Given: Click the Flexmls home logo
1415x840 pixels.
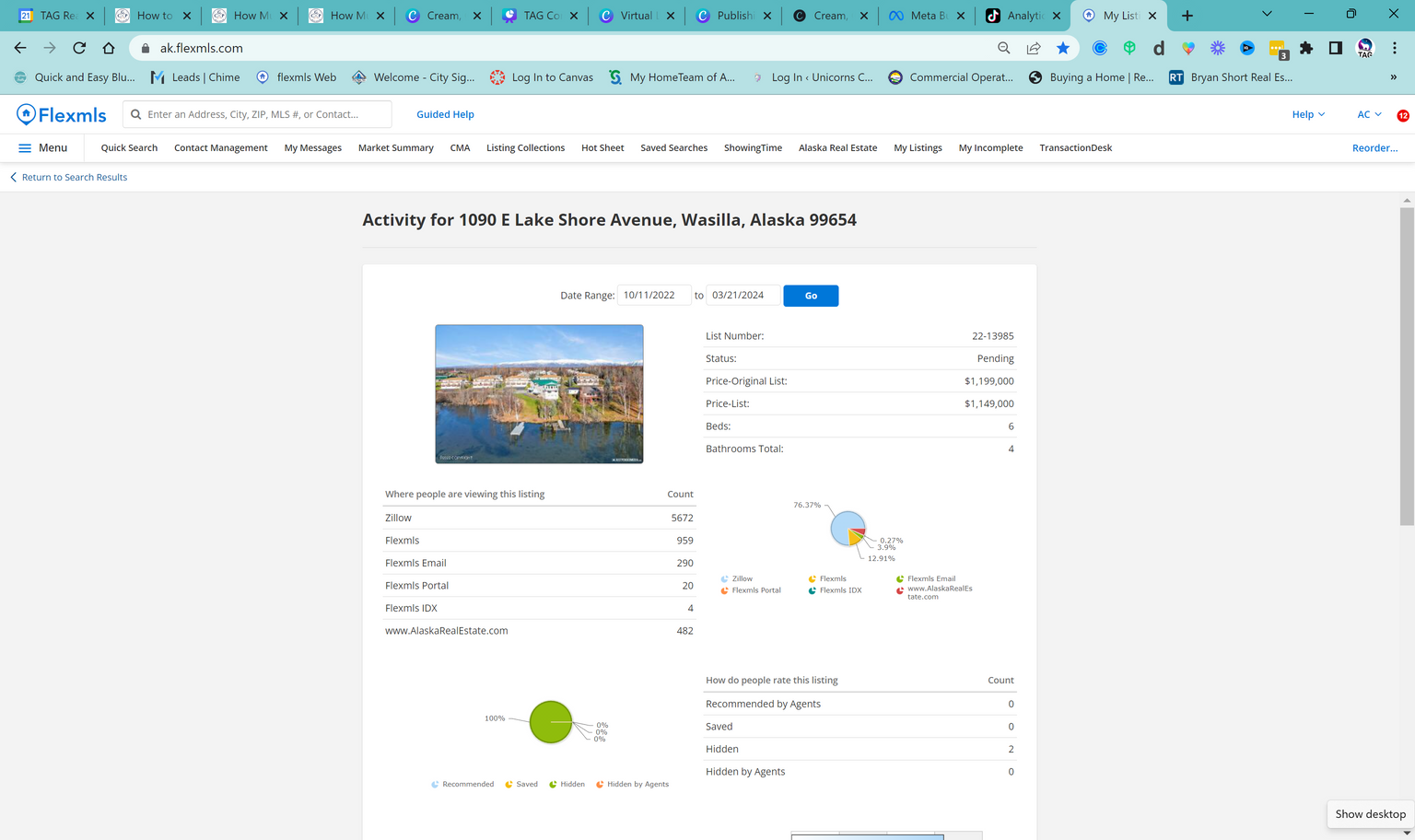Looking at the screenshot, I should coord(62,114).
